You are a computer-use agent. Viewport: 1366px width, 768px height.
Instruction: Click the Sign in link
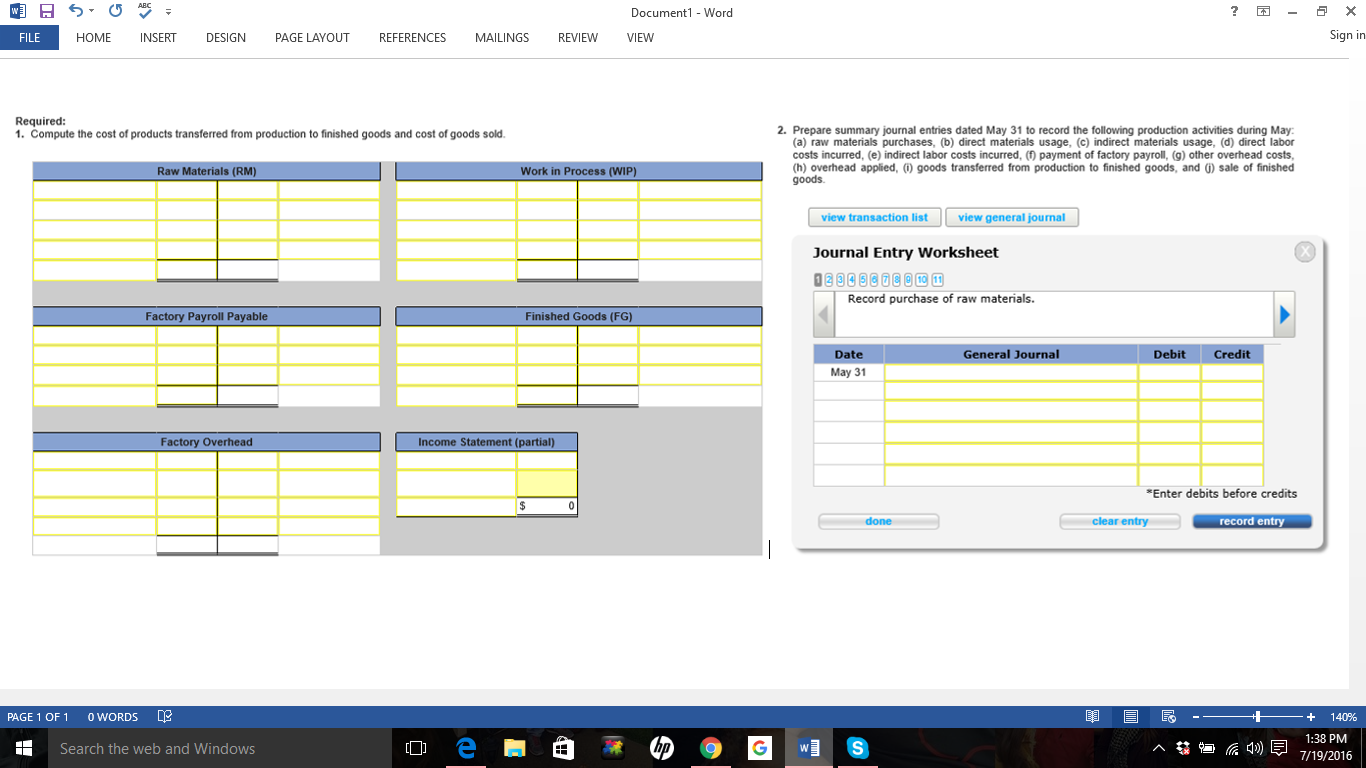pos(1347,35)
